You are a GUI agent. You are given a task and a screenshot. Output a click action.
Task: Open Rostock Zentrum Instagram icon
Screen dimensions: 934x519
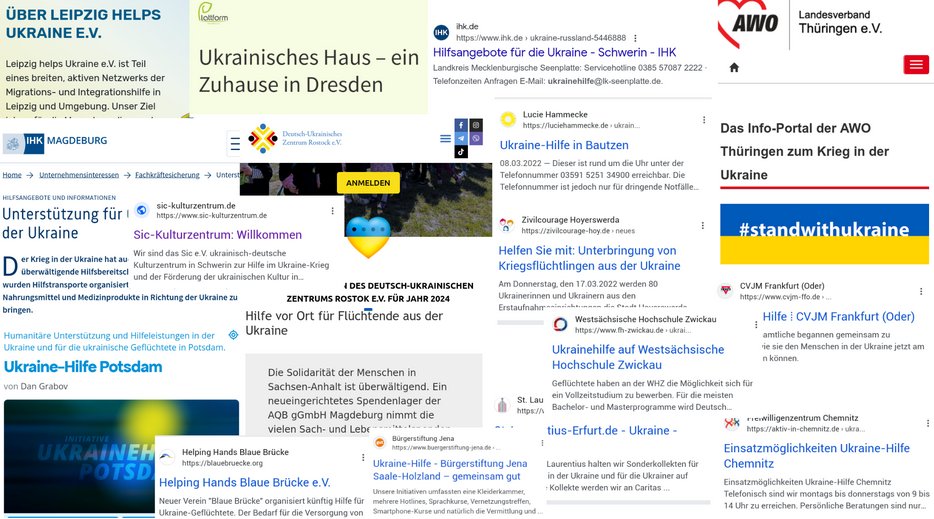coord(475,125)
